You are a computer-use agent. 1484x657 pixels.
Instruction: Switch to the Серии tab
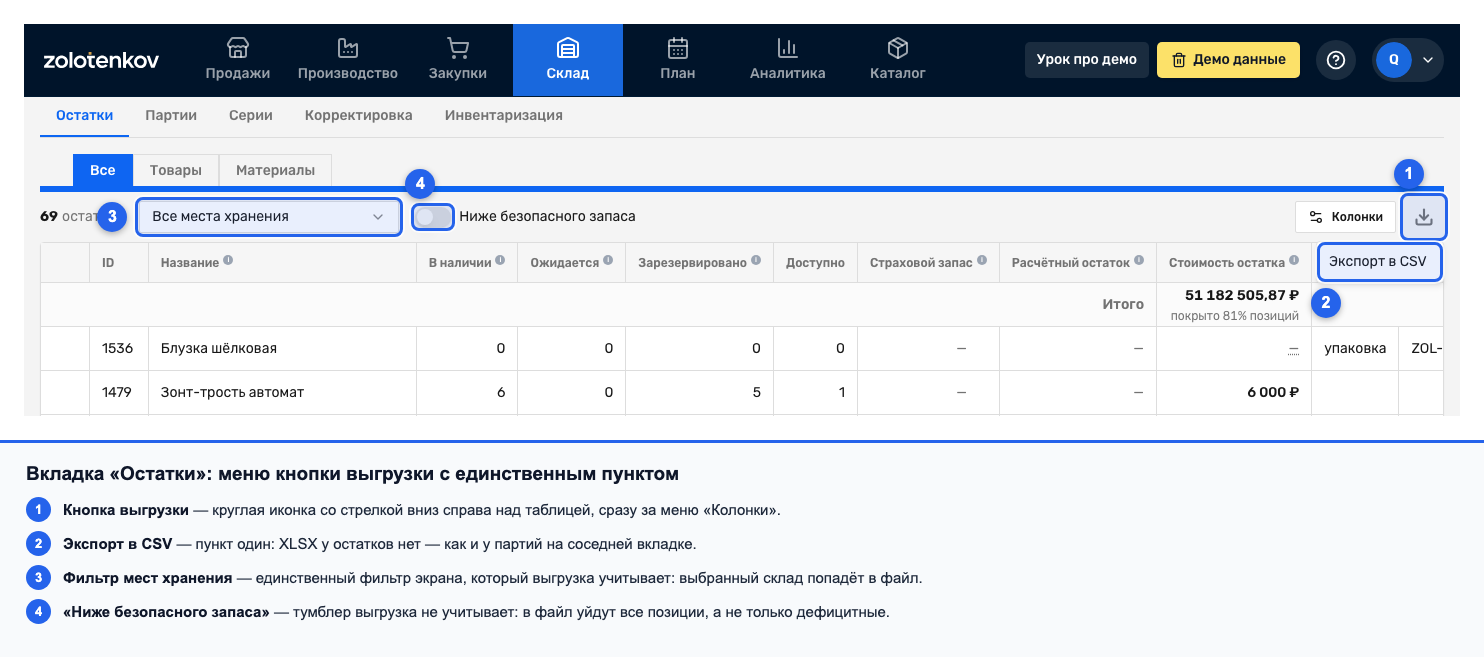[251, 115]
